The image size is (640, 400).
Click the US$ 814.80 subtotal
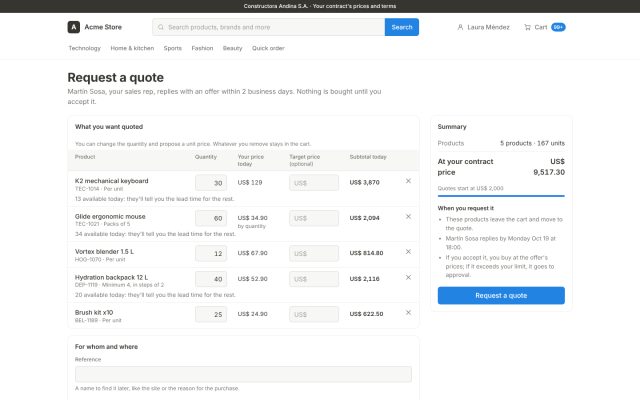(367, 253)
